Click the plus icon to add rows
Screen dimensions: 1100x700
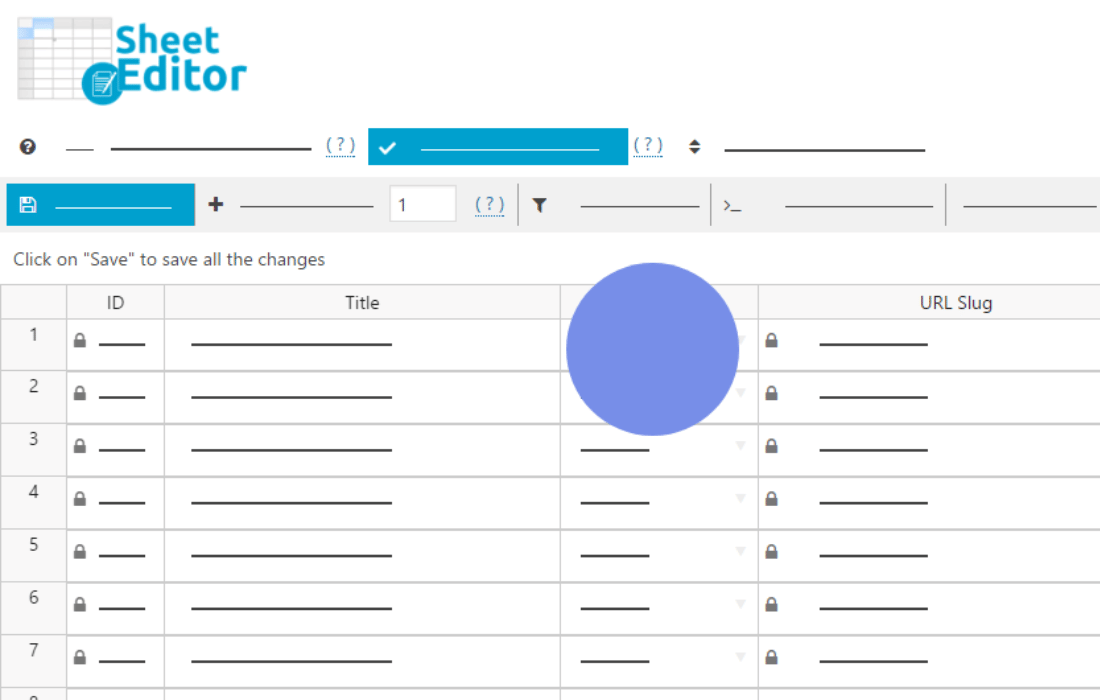point(215,205)
